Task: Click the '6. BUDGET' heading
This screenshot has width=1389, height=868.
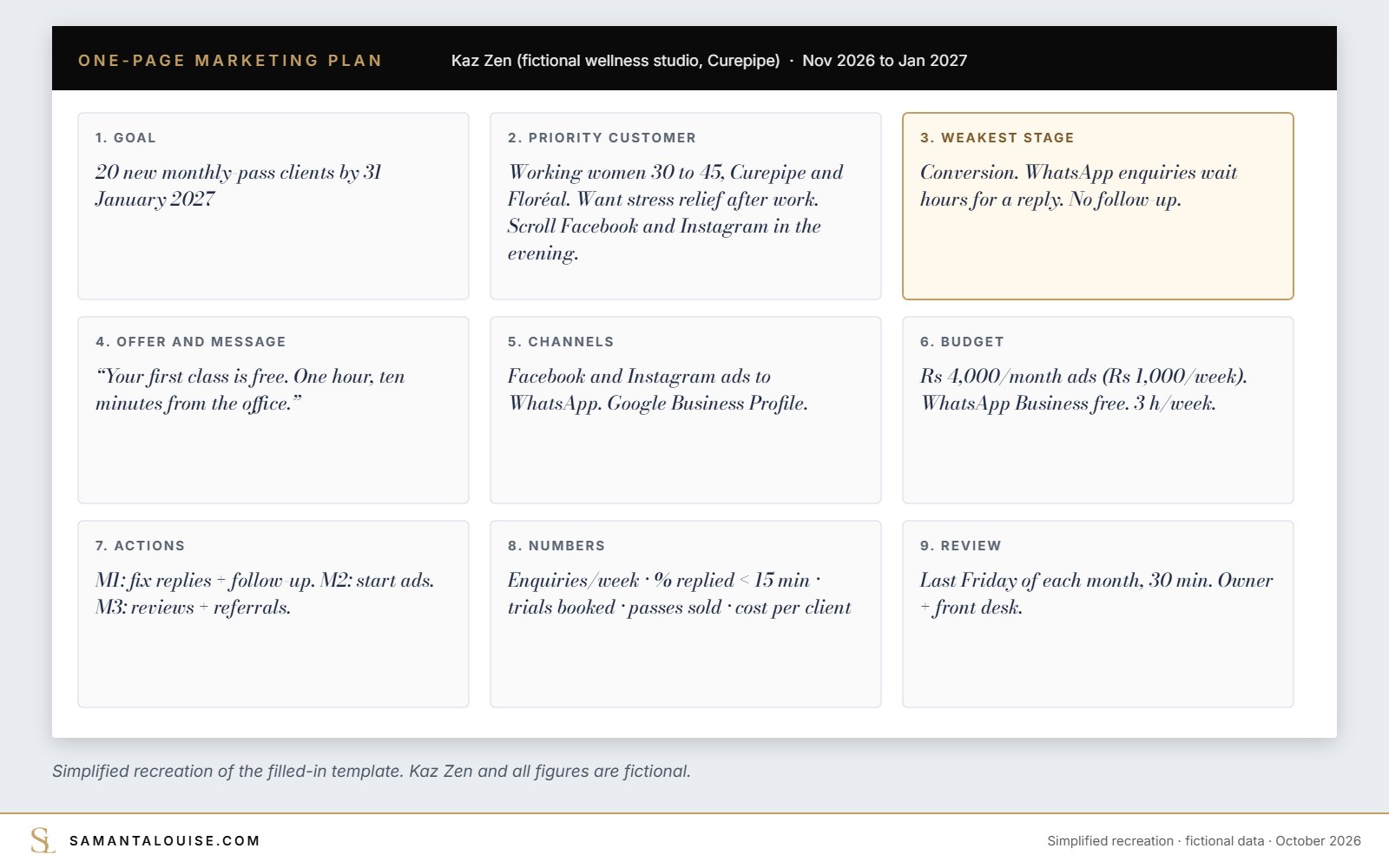Action: click(962, 342)
